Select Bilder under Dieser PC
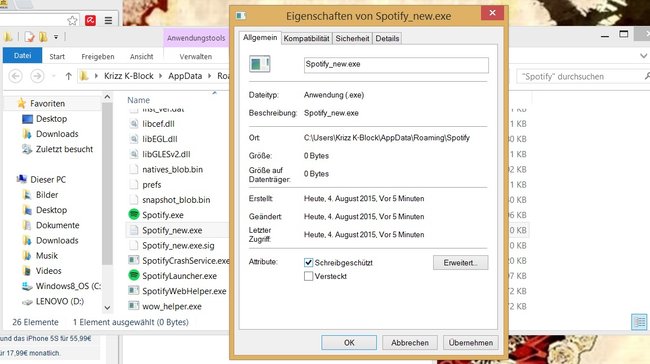This screenshot has height=364, width=650. tap(47, 194)
